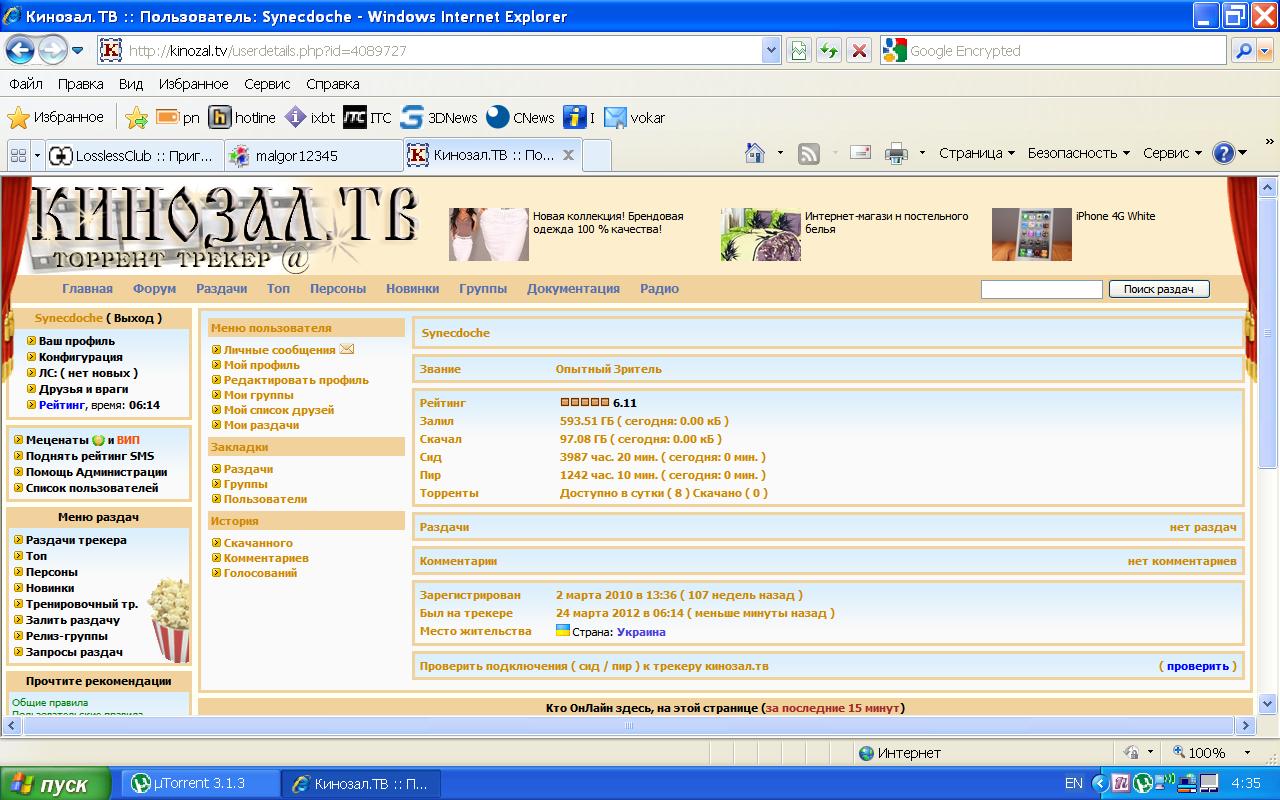Viewport: 1280px width, 800px height.
Task: Click the Выход logout link
Action: 135,318
